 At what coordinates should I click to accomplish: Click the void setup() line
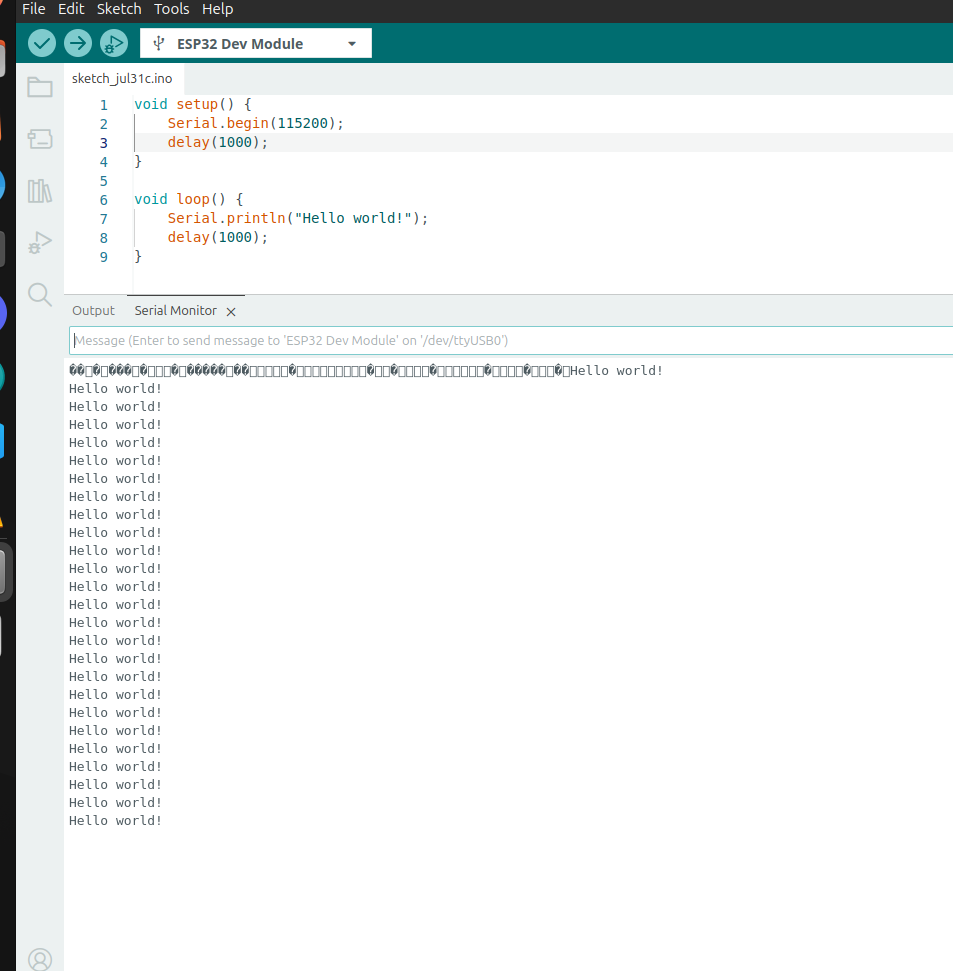pos(193,104)
